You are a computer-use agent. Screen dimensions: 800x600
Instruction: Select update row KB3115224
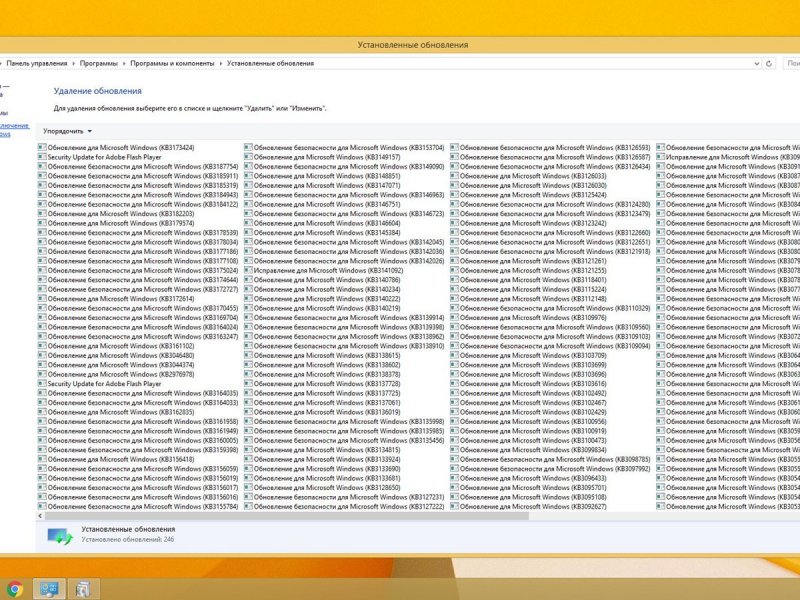click(529, 289)
